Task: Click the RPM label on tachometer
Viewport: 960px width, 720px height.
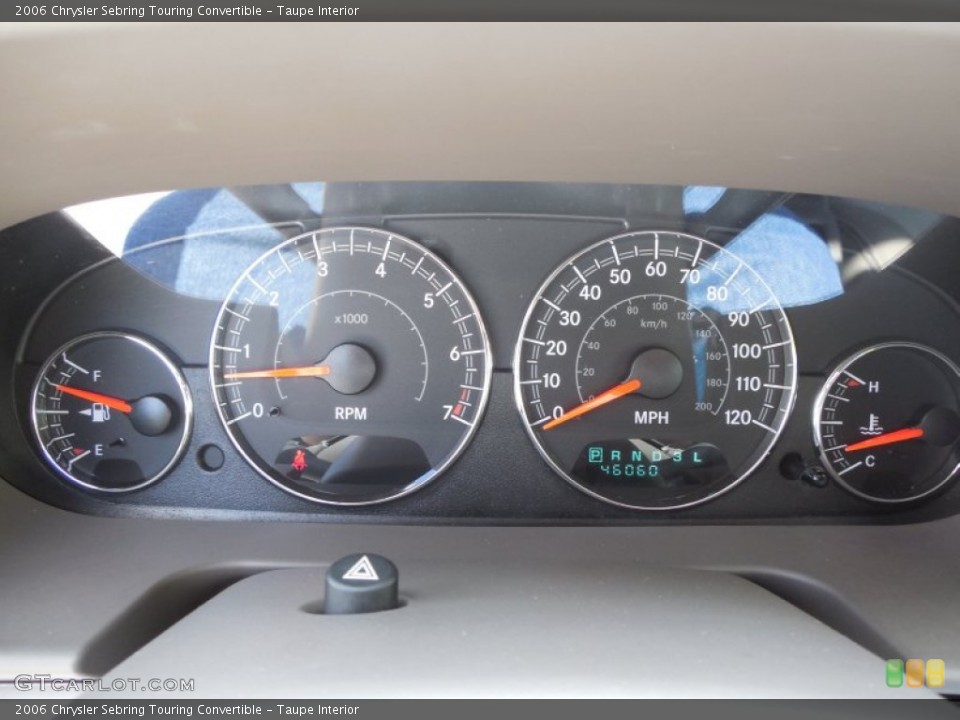Action: coord(351,413)
